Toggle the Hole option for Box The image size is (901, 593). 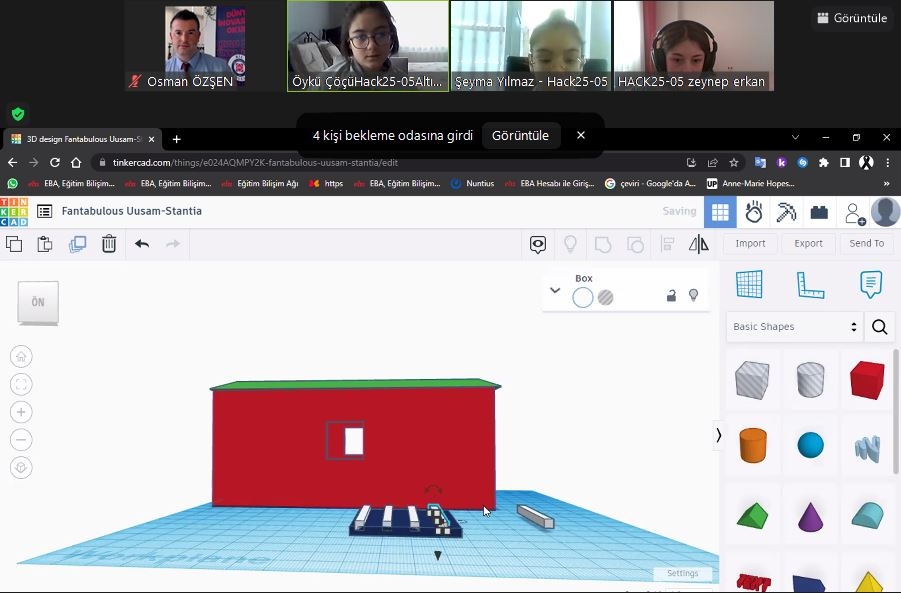point(606,297)
